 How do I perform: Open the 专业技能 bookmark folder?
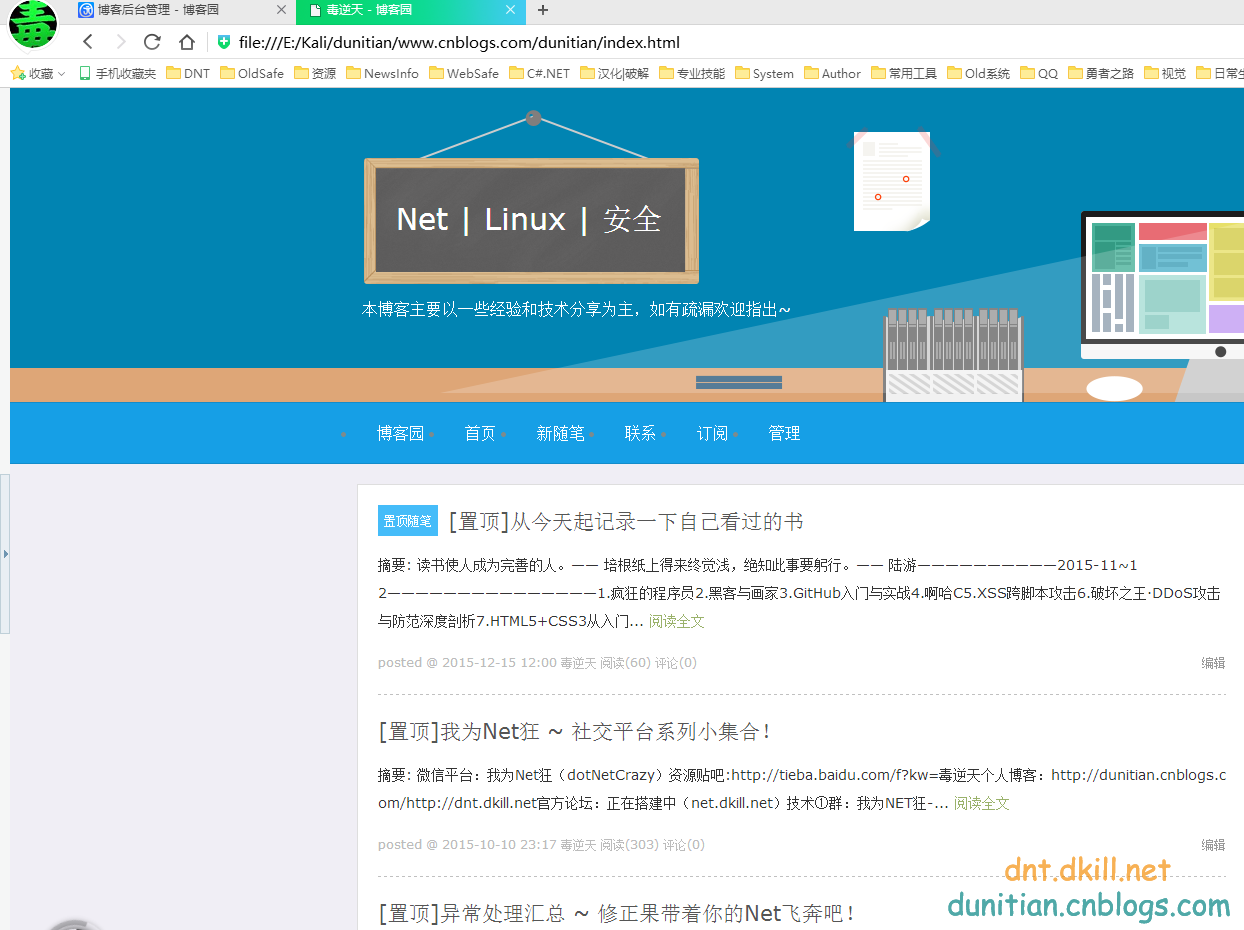pyautogui.click(x=692, y=73)
